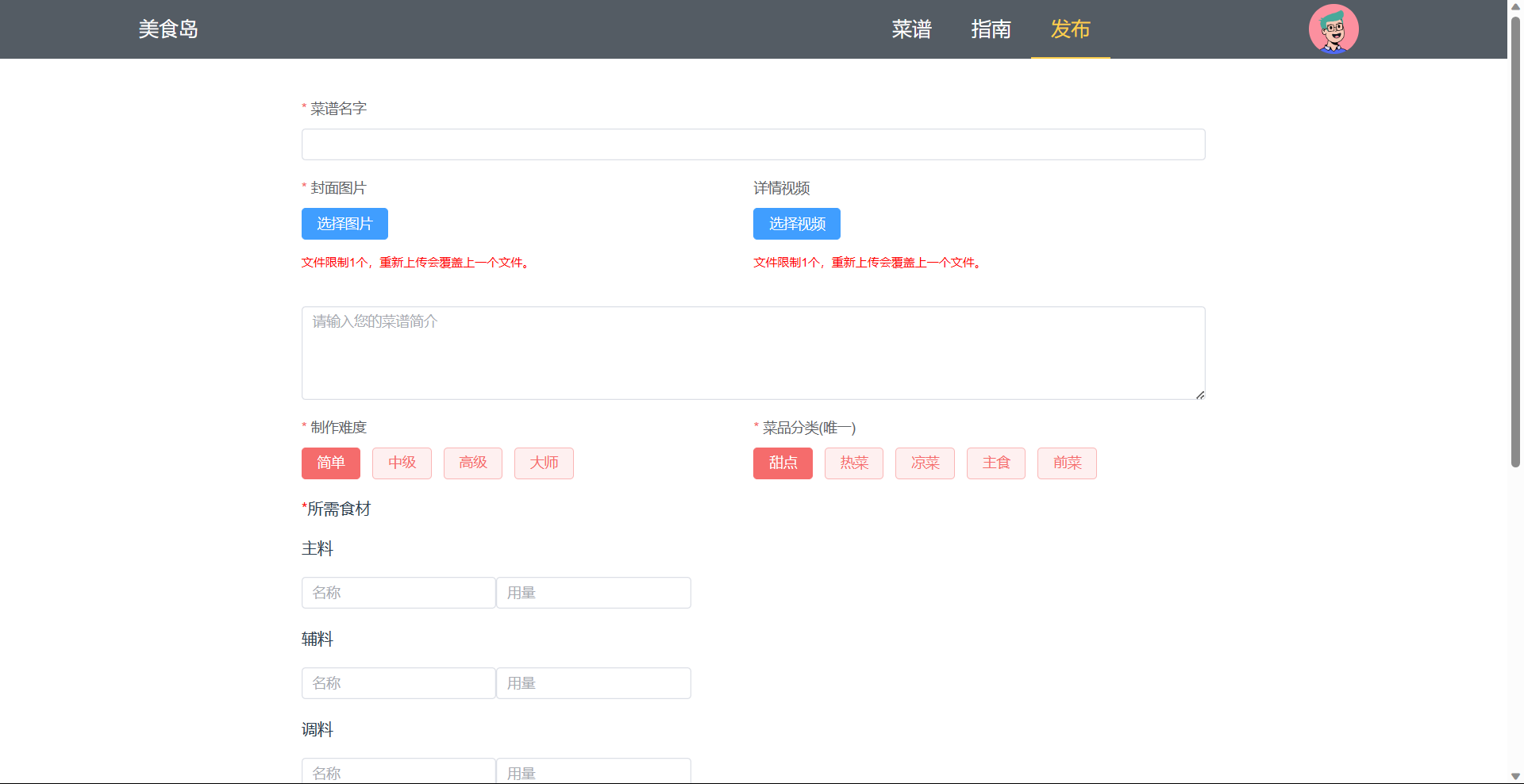Viewport: 1524px width, 784px height.
Task: Click the 辅料 用量 input field
Action: 594,683
